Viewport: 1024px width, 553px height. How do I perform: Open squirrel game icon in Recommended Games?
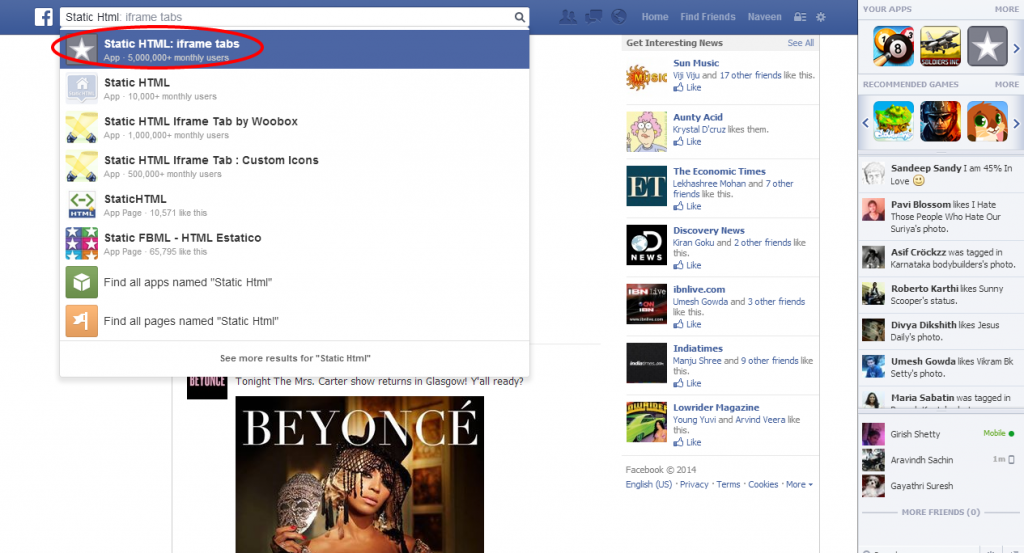click(987, 121)
